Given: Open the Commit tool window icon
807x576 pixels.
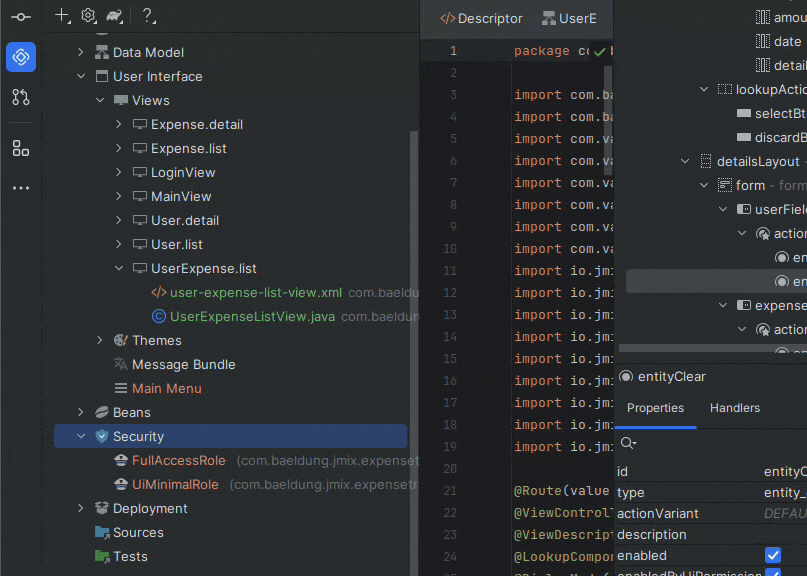Looking at the screenshot, I should [21, 16].
